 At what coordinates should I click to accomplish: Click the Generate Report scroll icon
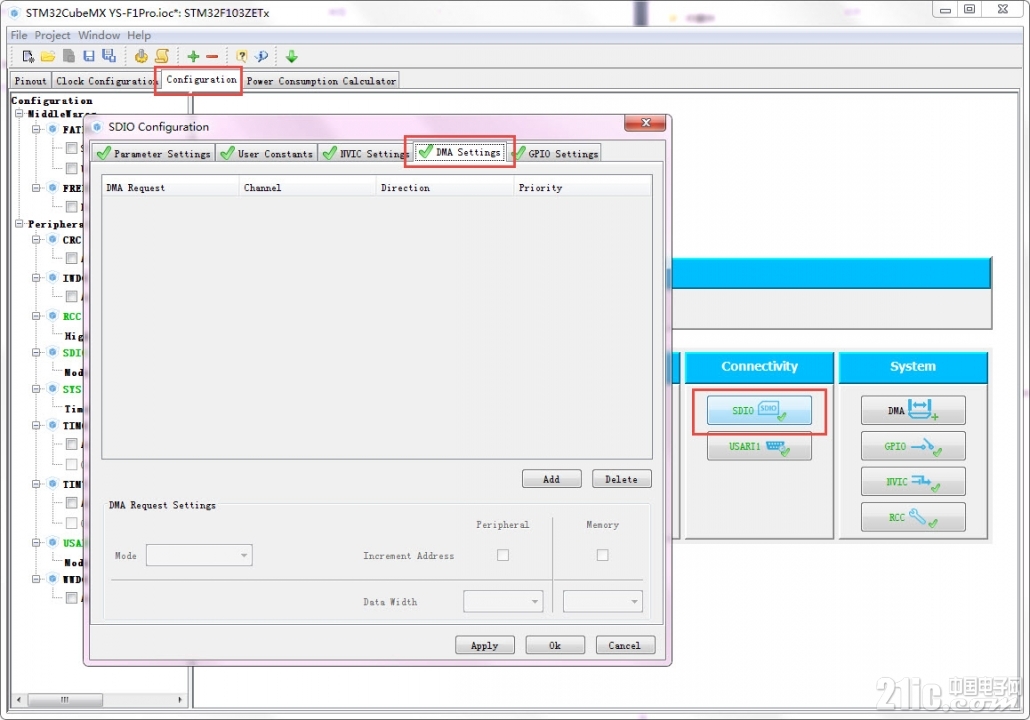162,56
